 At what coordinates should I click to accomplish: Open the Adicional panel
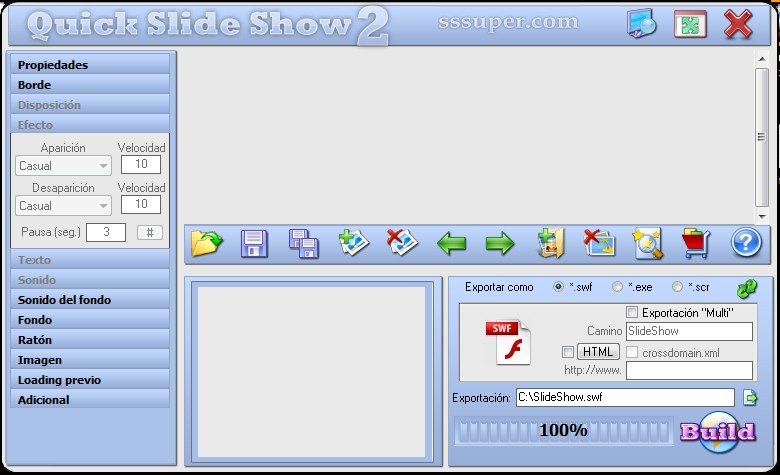[90, 399]
